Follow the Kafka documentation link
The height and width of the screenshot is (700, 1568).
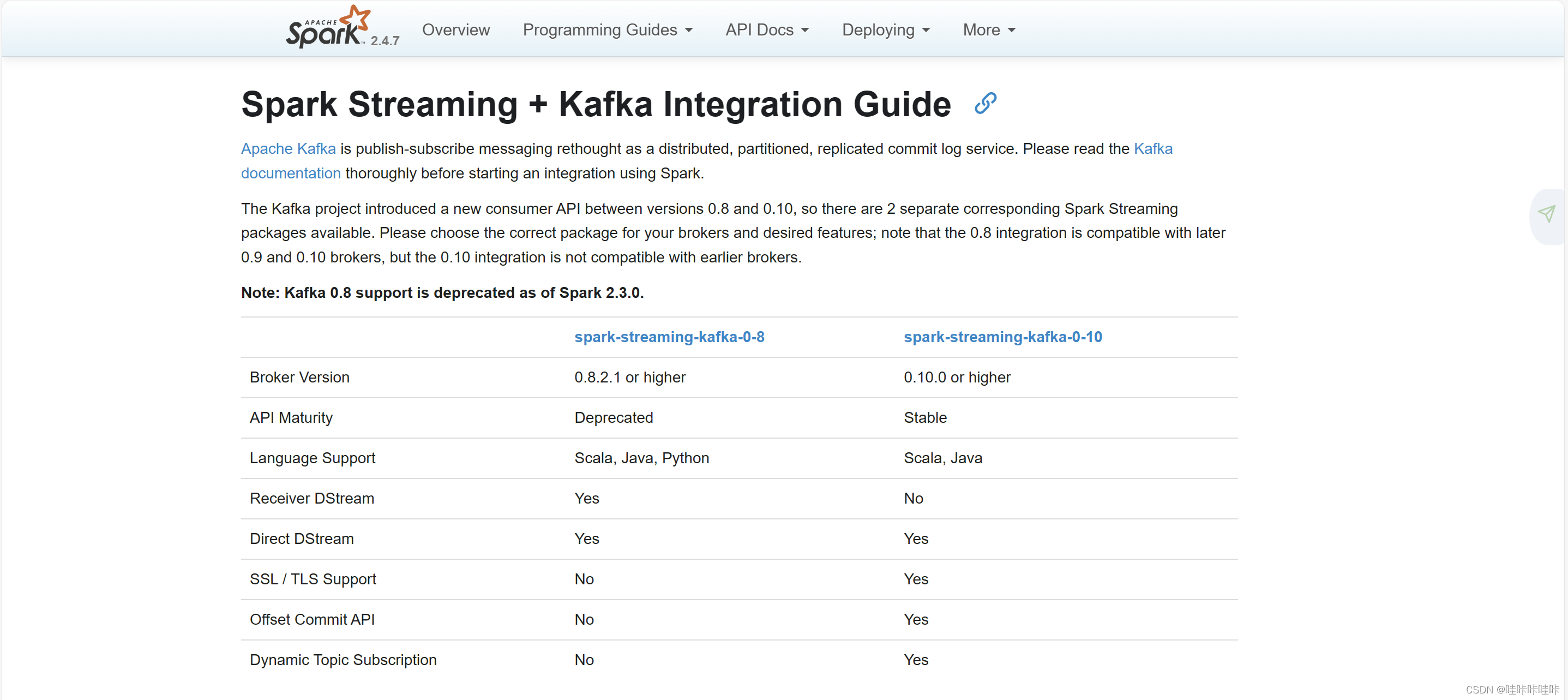[x=290, y=173]
